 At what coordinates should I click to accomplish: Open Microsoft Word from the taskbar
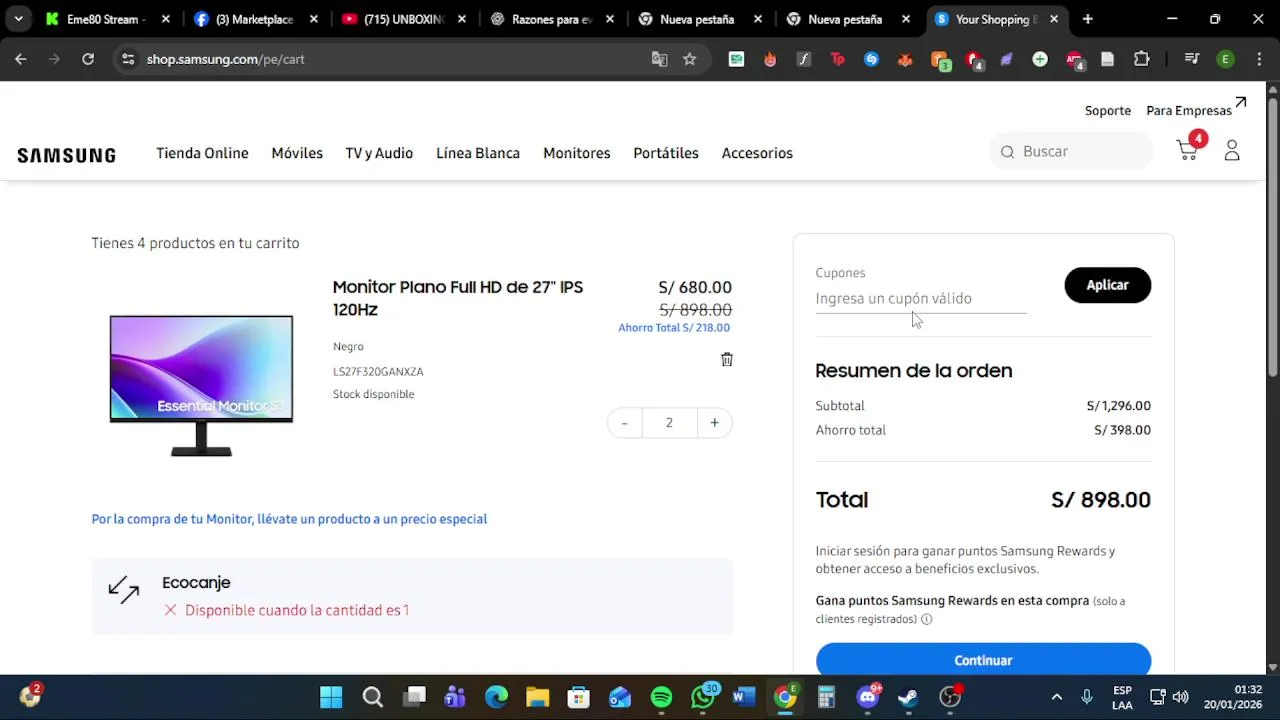(744, 697)
